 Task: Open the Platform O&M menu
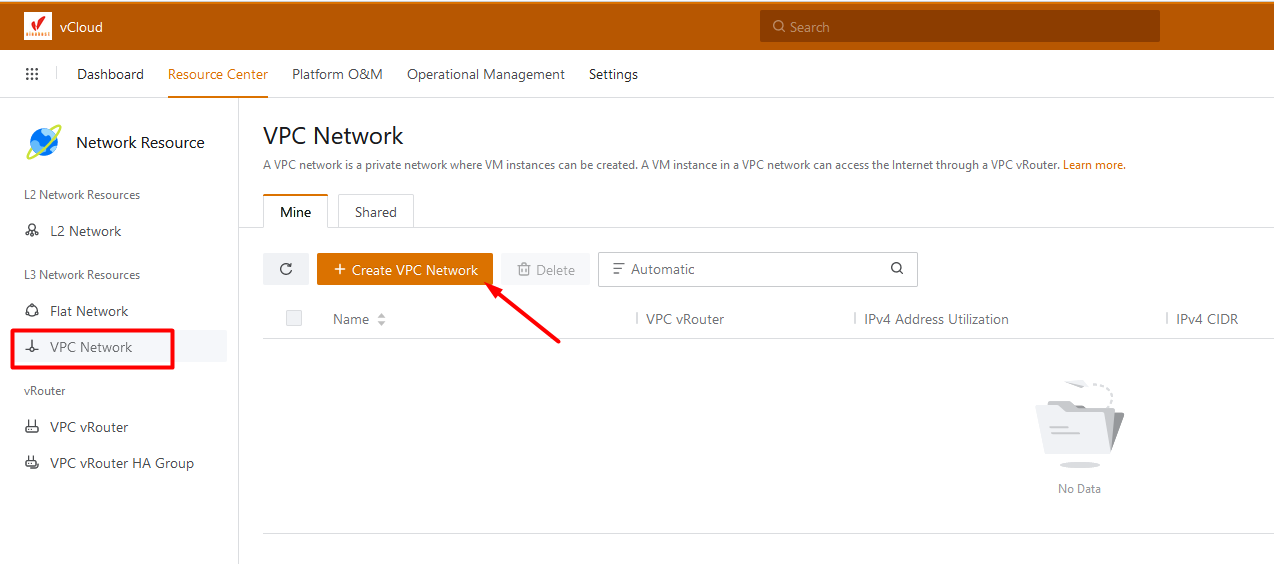coord(337,74)
